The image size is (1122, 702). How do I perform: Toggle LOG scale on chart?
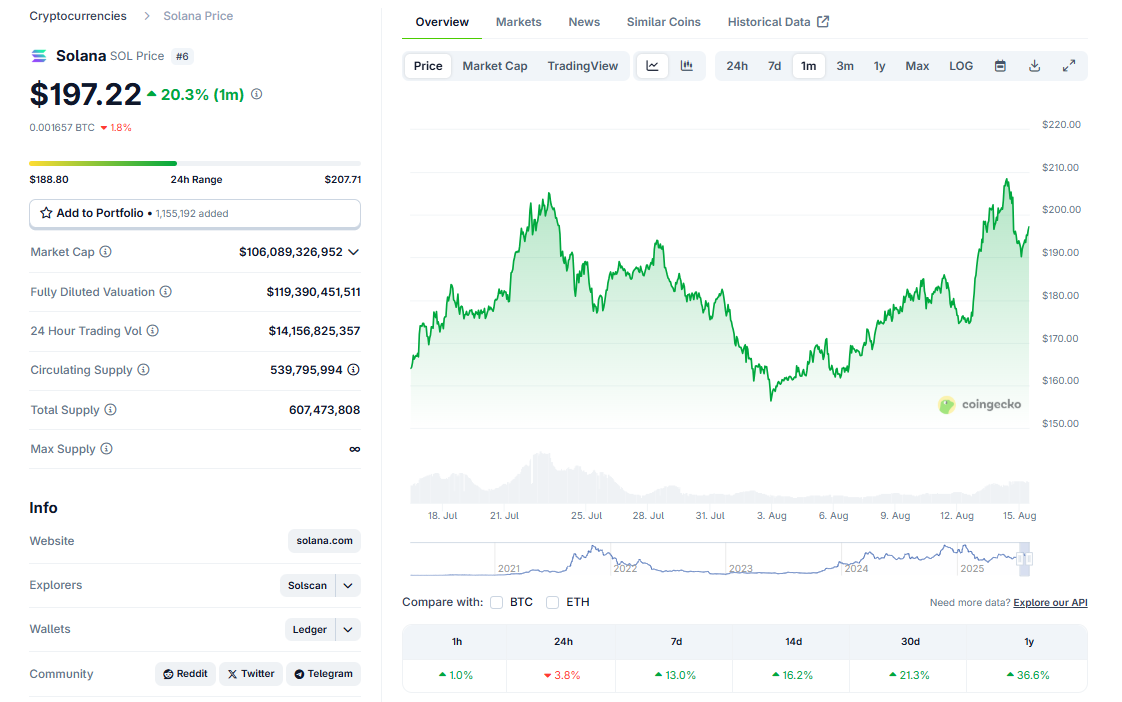(961, 66)
